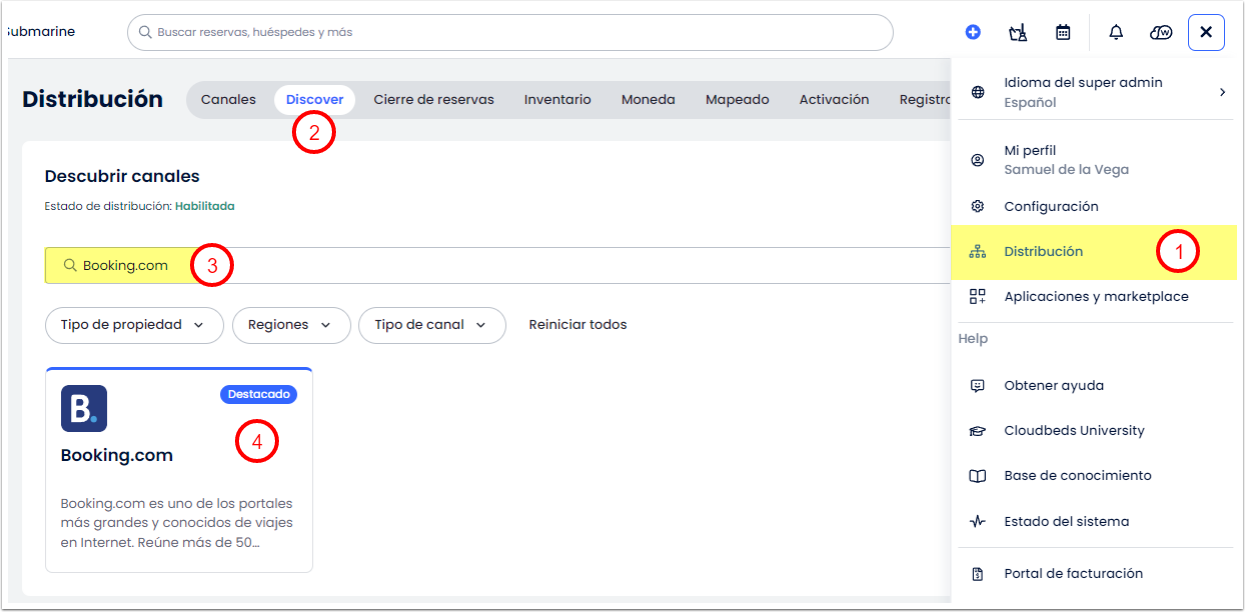Click the Distribución hierarchy icon
Screen dimensions: 1245x612
(x=978, y=252)
